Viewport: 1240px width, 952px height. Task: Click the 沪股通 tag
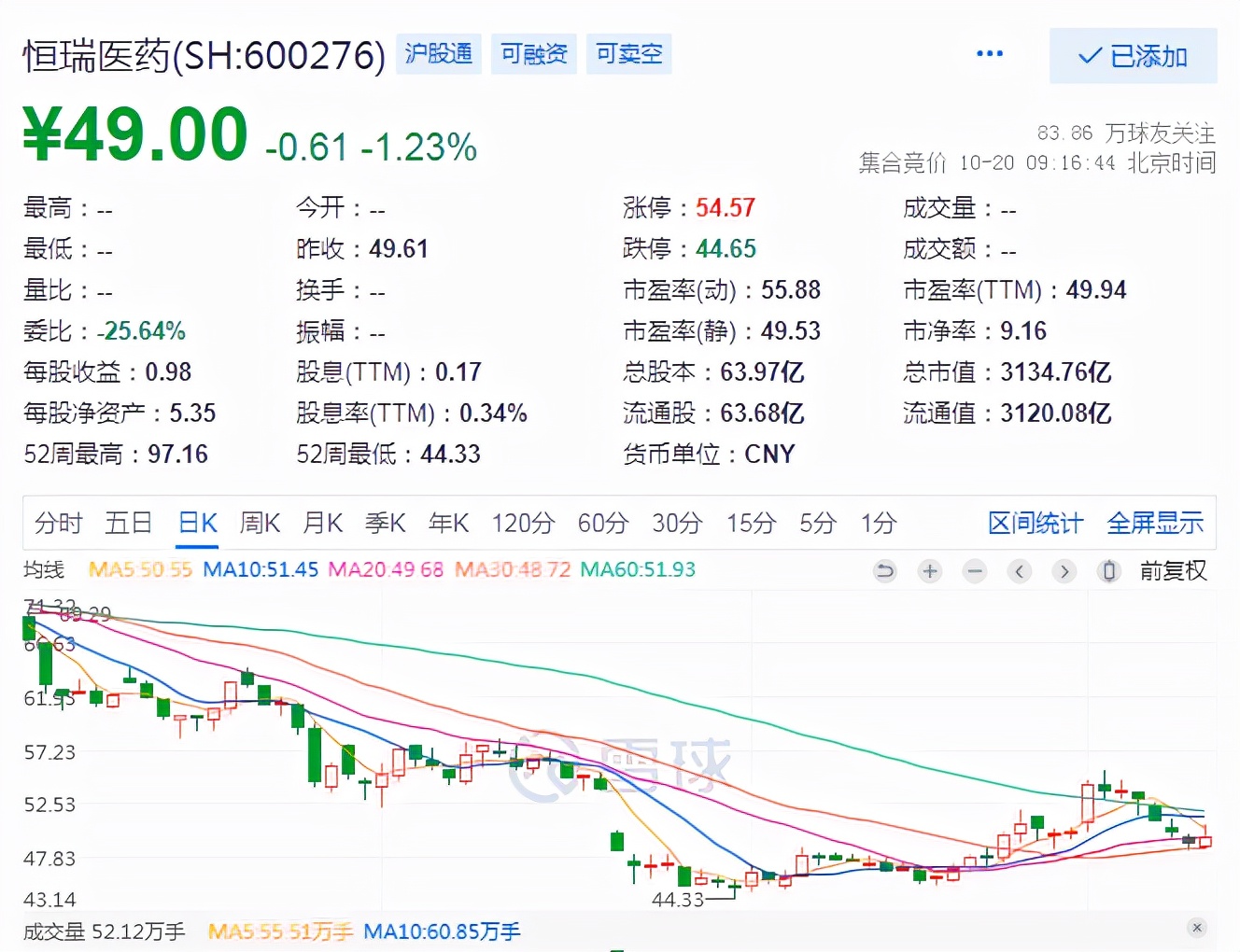[439, 54]
